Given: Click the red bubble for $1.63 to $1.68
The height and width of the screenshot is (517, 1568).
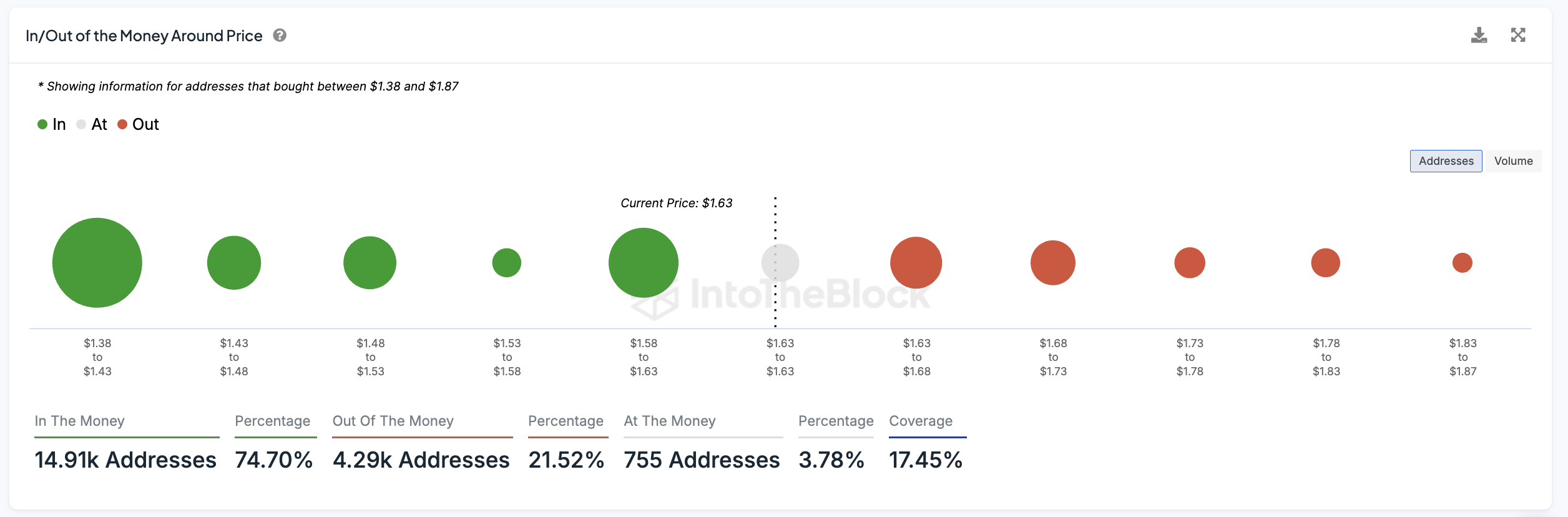Looking at the screenshot, I should [x=916, y=263].
